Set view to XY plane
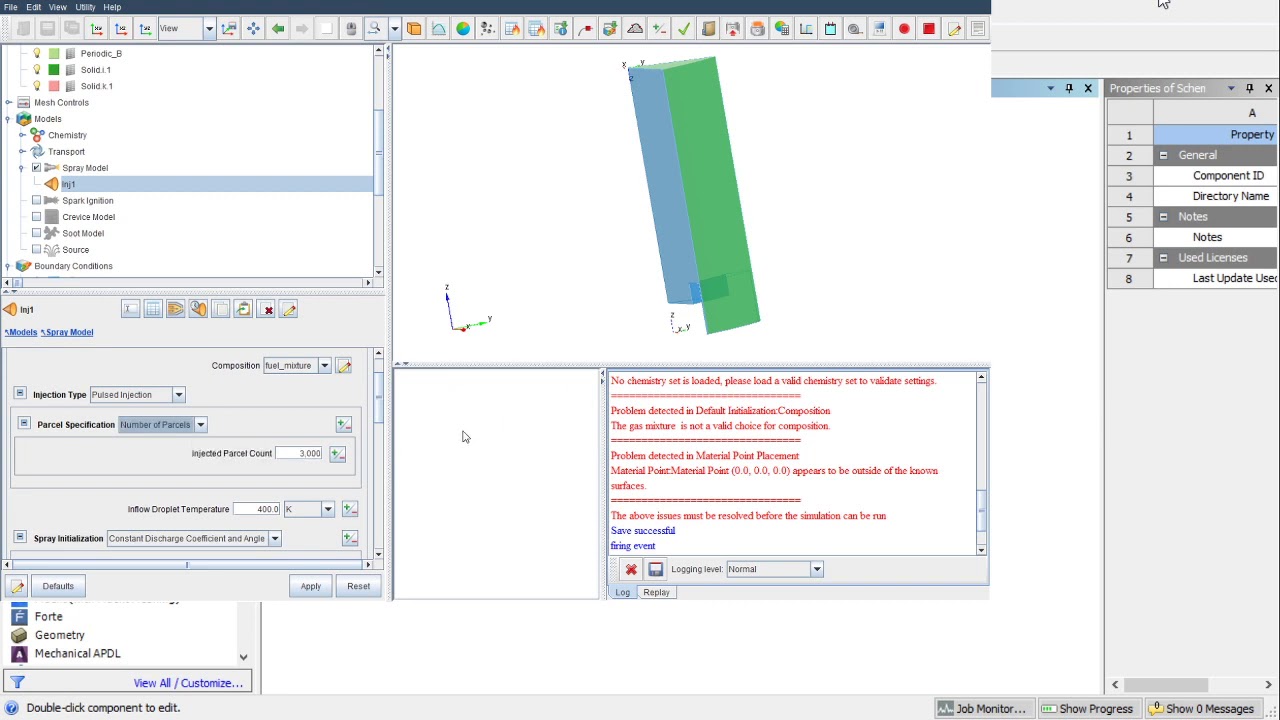Image resolution: width=1280 pixels, height=720 pixels. point(96,29)
